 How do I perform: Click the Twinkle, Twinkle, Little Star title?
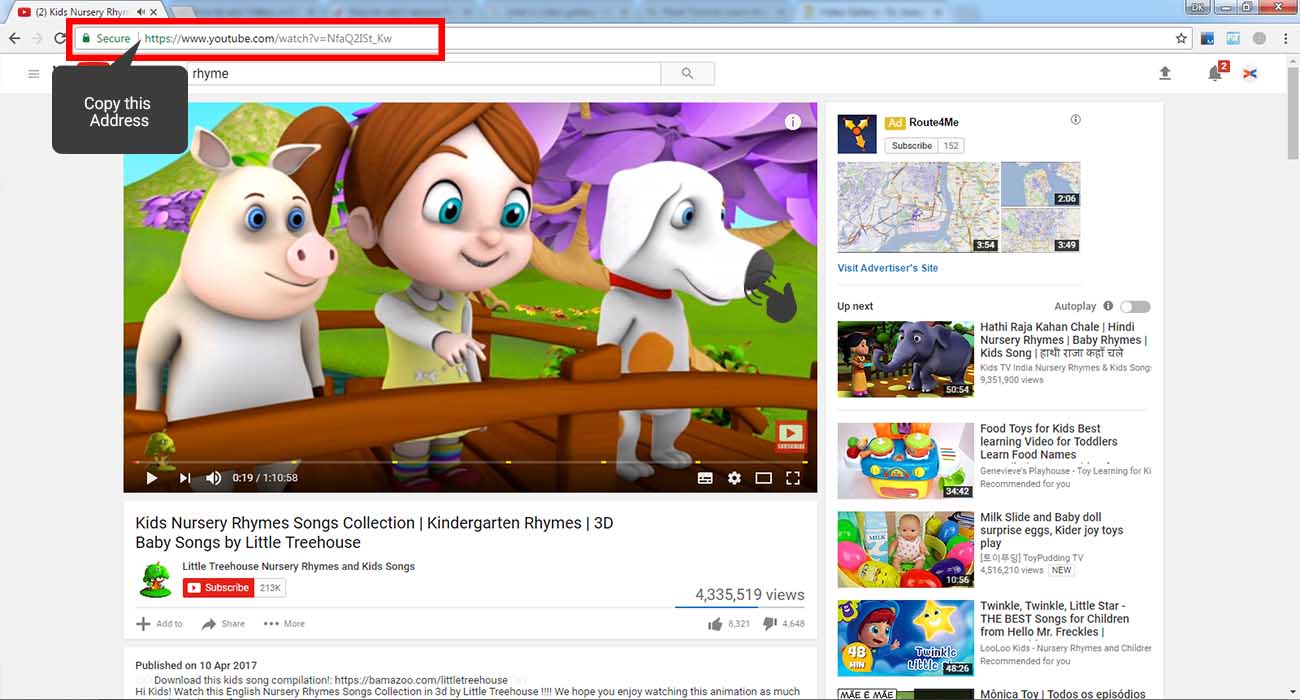pos(1055,619)
